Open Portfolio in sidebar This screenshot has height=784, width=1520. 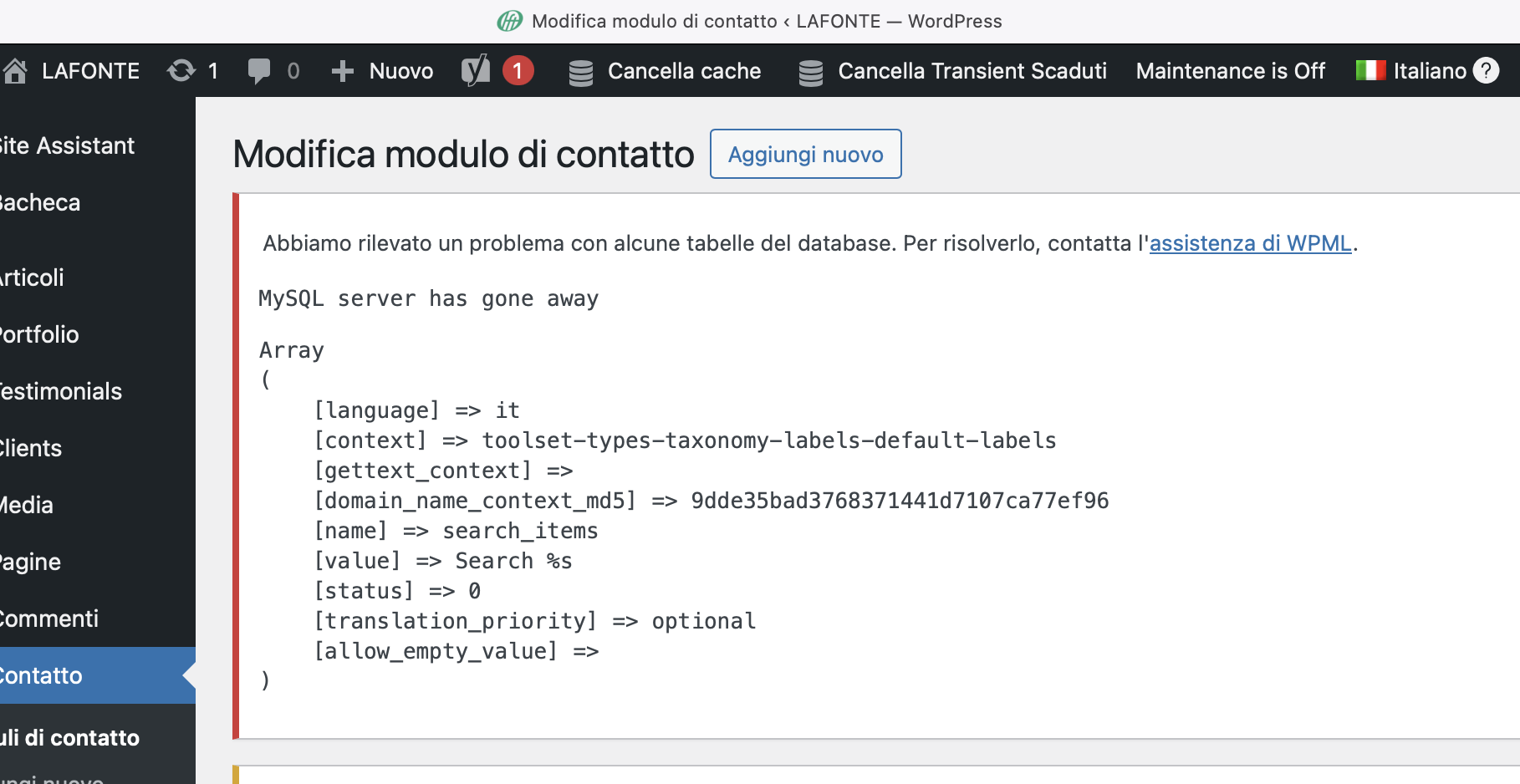point(39,334)
